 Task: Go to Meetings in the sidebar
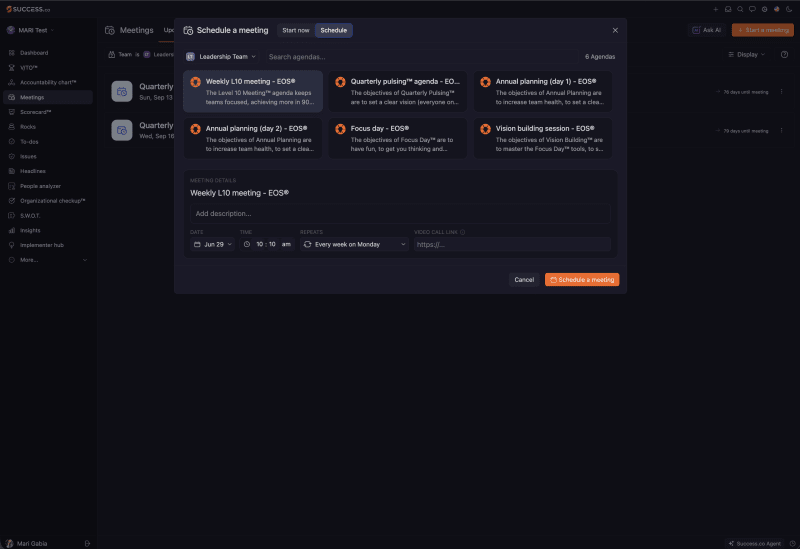pos(47,97)
